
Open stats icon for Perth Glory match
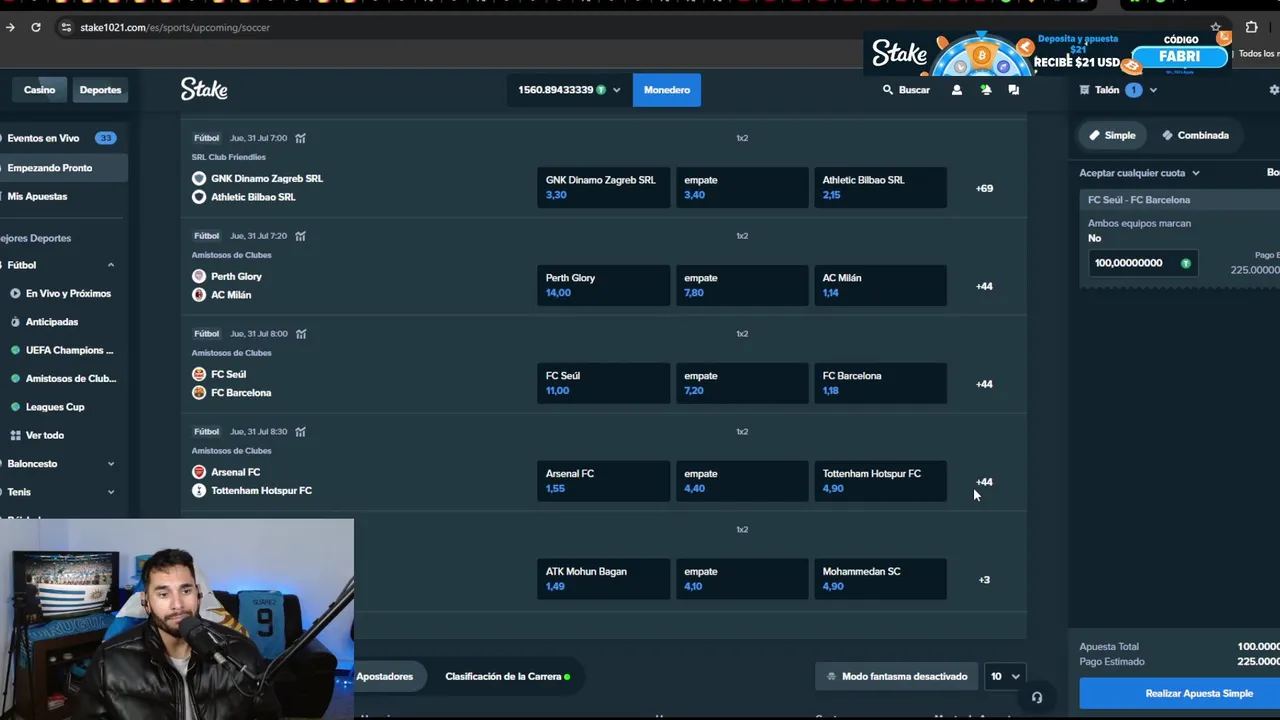(300, 236)
